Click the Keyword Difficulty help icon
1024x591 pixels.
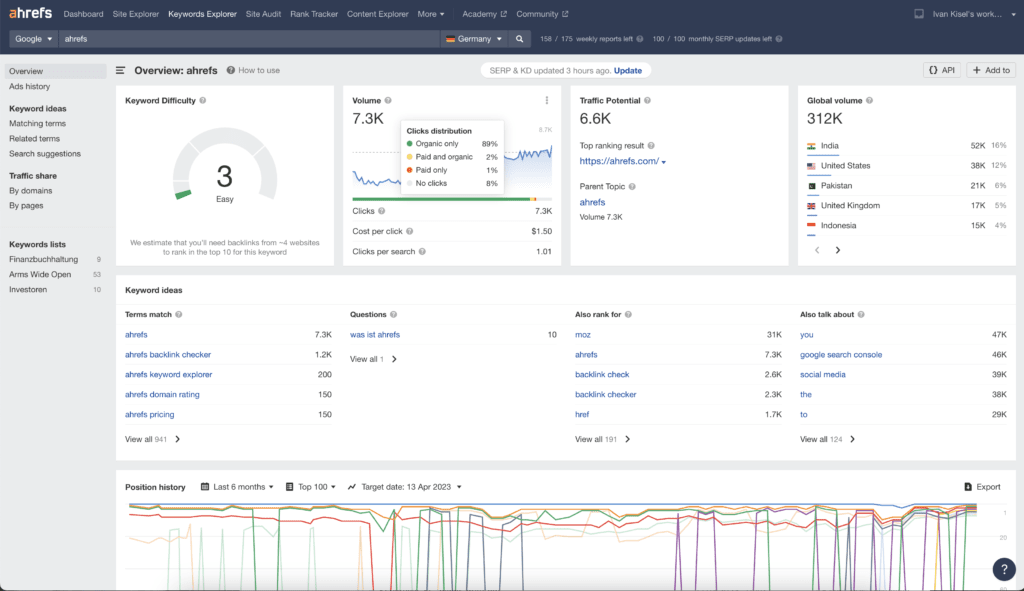[x=203, y=101]
